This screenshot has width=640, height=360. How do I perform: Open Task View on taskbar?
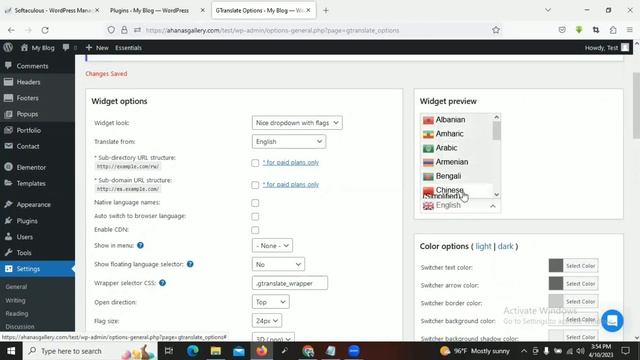(169, 351)
